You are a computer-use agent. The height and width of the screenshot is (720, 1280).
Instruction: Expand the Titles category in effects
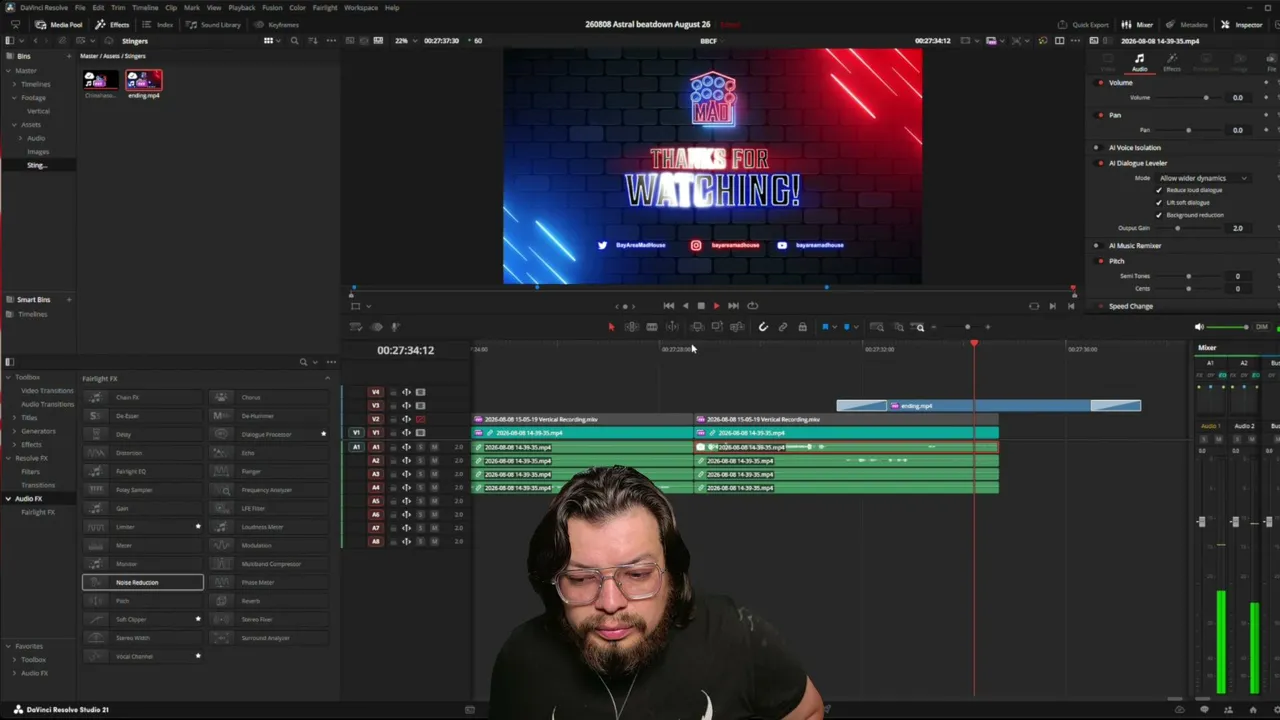(14, 418)
